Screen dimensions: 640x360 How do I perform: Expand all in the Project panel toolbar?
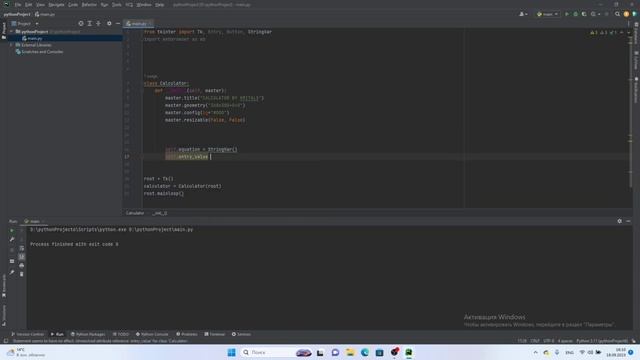click(x=89, y=24)
